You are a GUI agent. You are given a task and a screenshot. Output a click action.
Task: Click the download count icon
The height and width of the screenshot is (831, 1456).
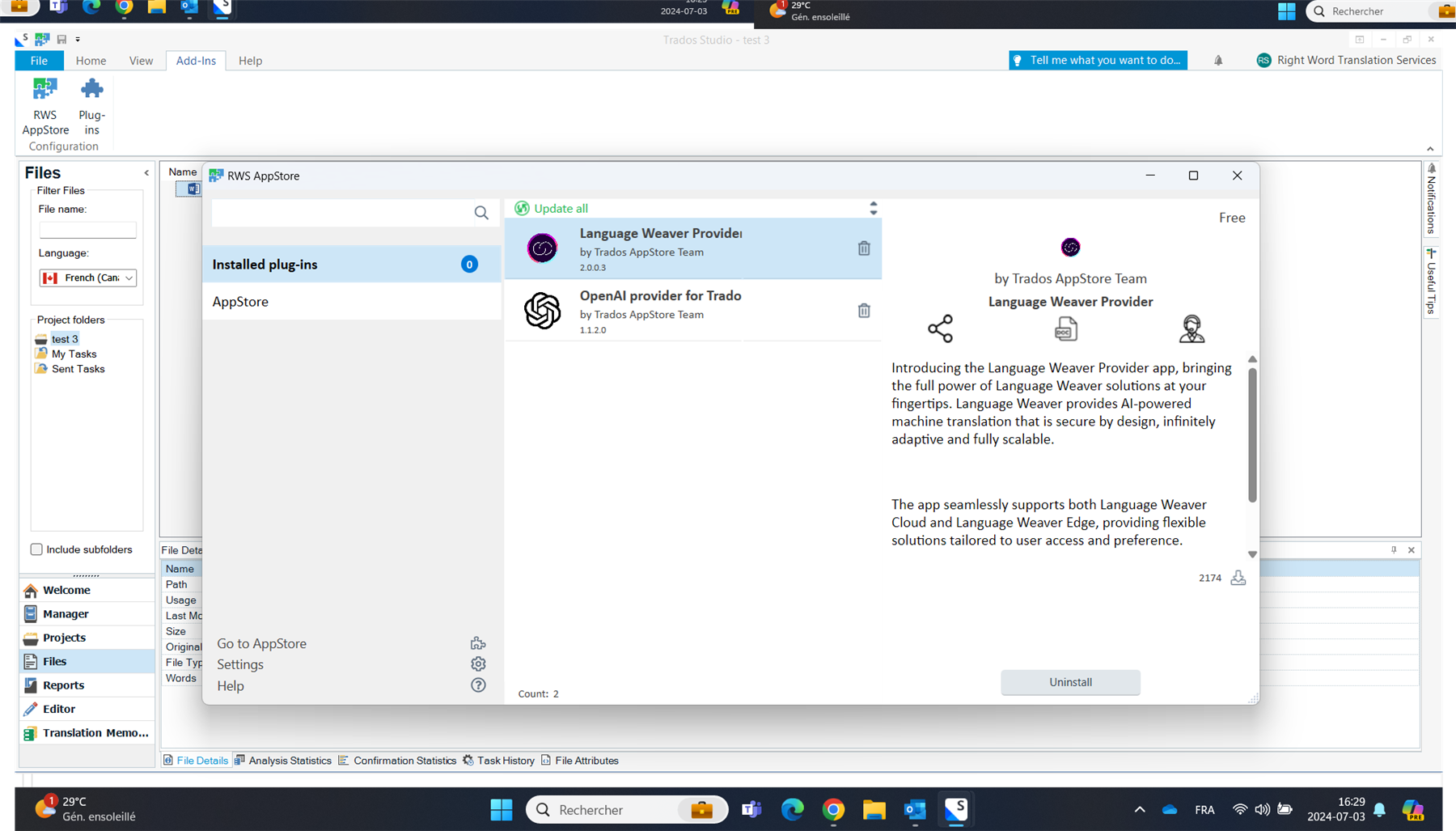pyautogui.click(x=1238, y=578)
